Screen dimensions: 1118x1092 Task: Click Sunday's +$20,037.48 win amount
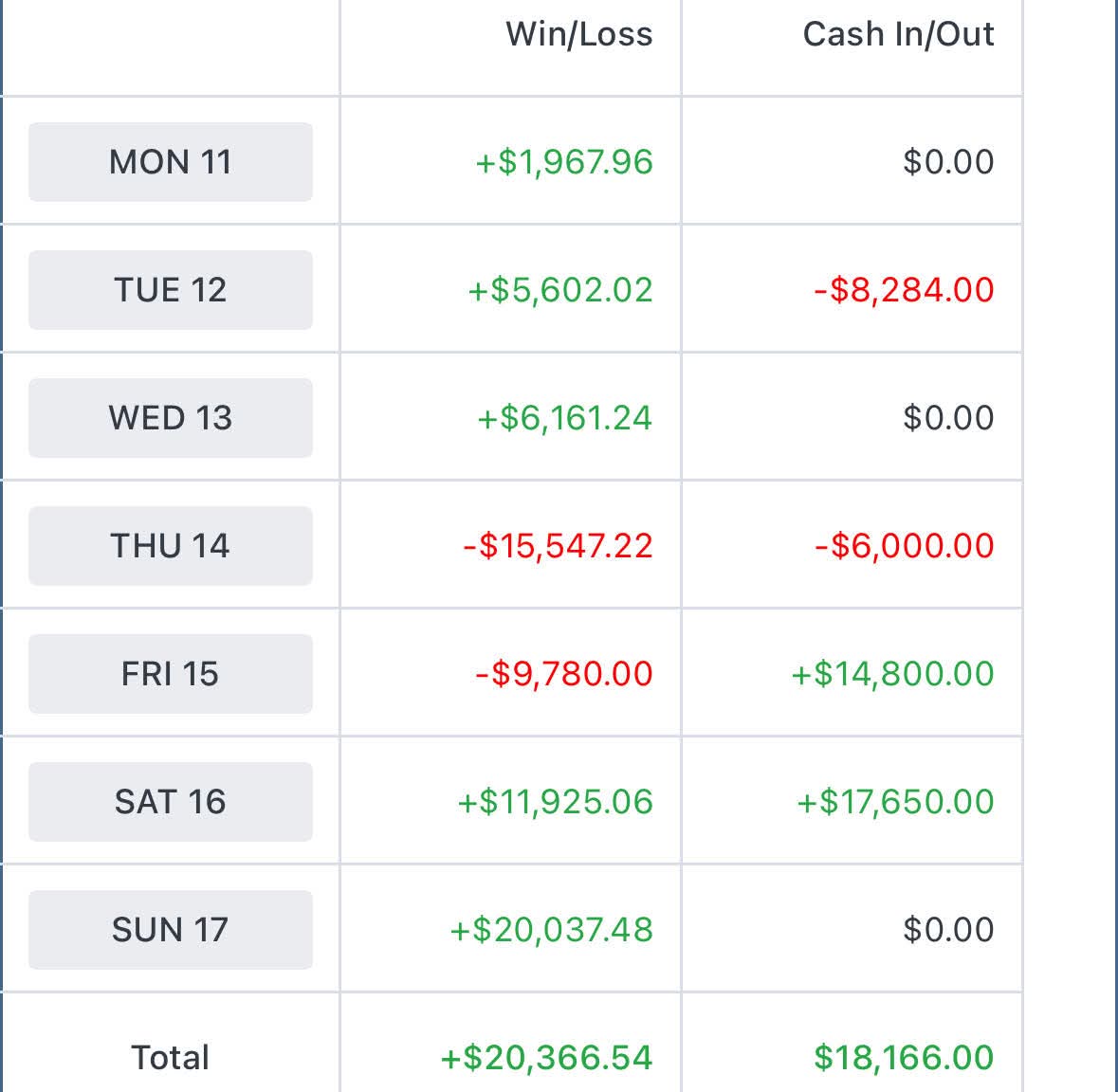tap(551, 930)
